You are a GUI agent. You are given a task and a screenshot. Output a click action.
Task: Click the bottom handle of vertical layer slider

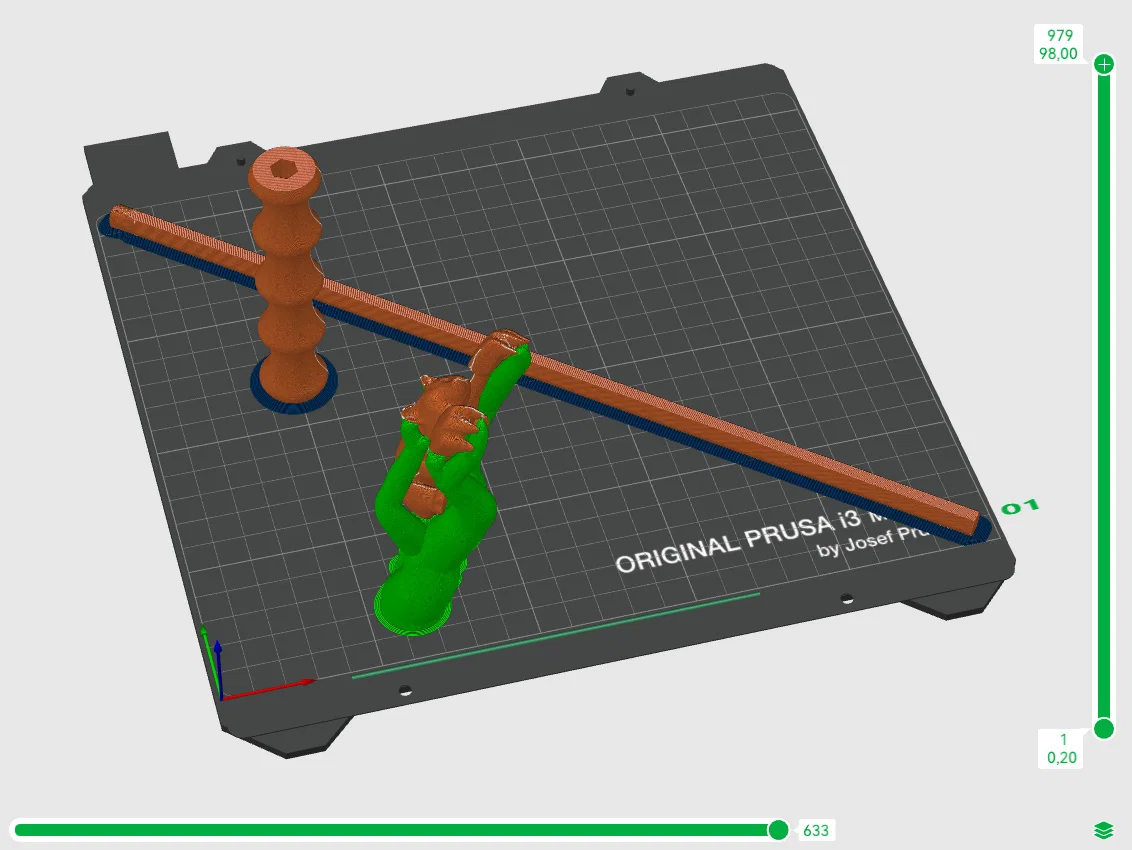(1104, 728)
